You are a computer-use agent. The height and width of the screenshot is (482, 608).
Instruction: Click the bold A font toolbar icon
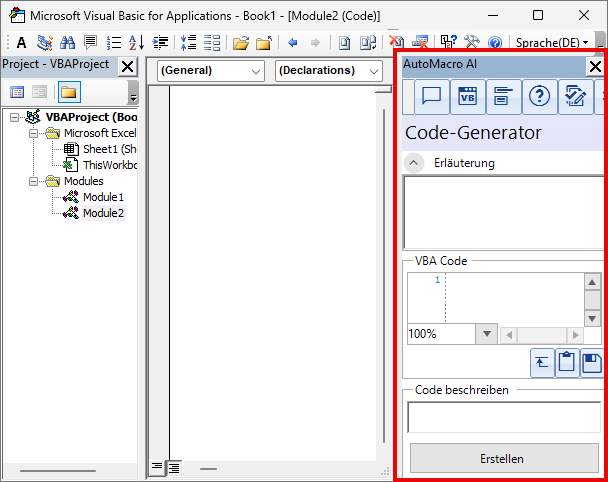tap(21, 42)
